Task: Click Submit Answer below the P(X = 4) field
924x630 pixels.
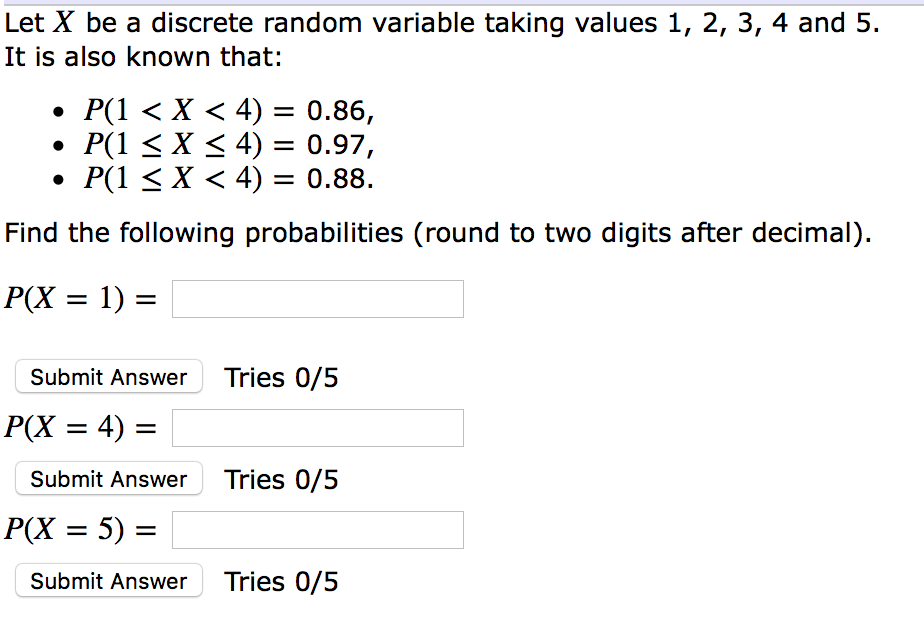Action: [108, 479]
